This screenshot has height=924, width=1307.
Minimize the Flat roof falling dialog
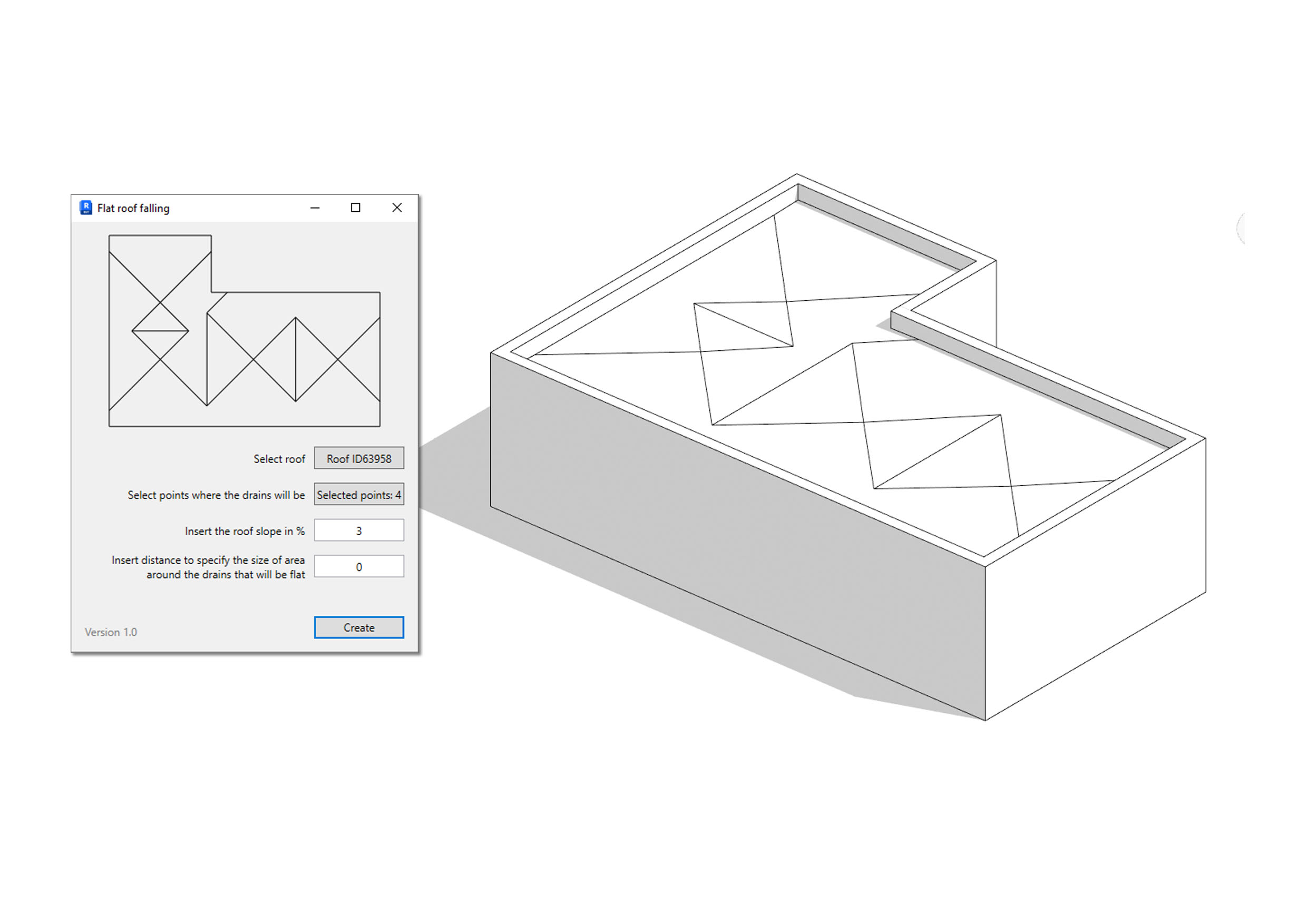point(315,208)
